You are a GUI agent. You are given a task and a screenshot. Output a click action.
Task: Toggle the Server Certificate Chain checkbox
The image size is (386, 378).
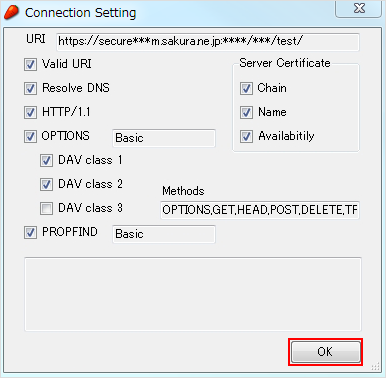click(x=246, y=88)
